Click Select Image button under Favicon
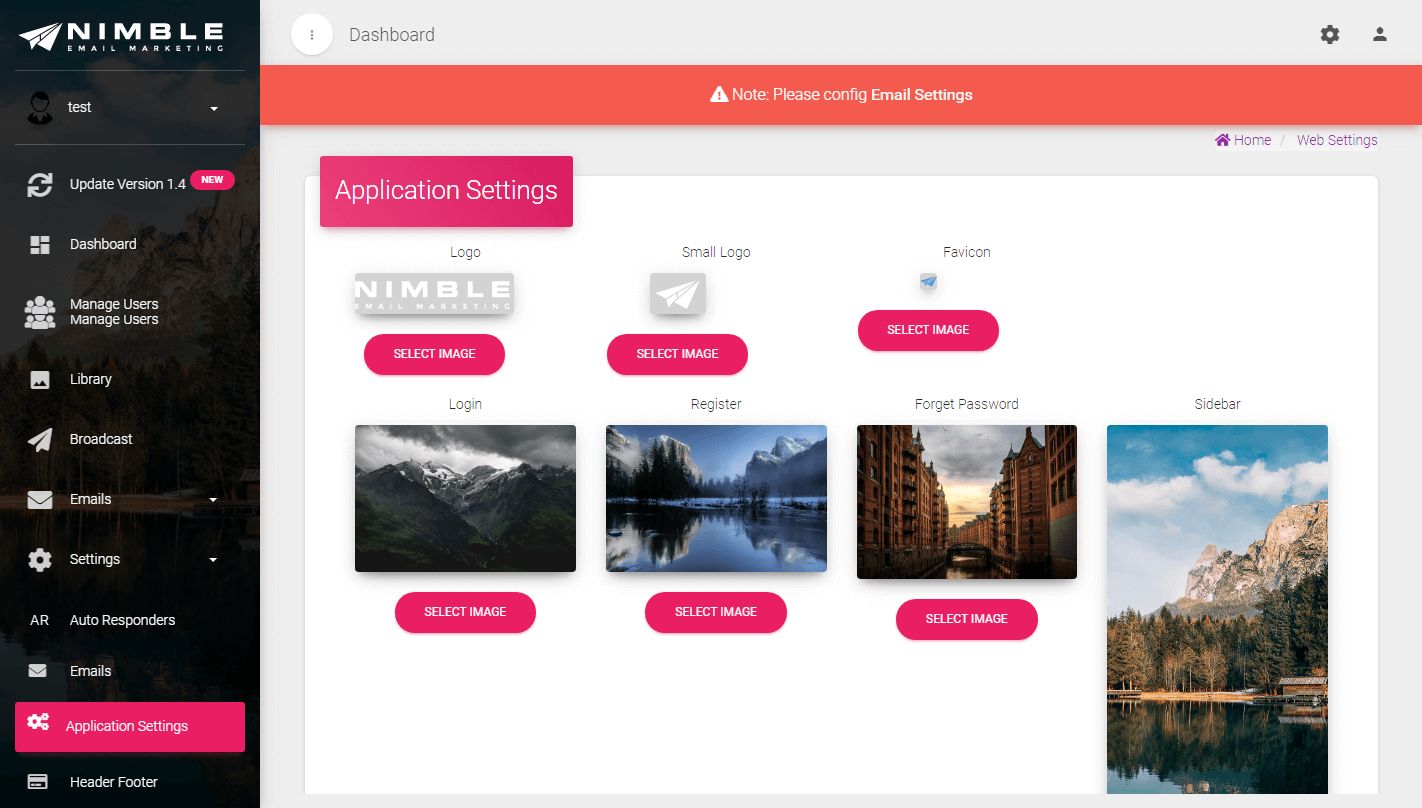1422x808 pixels. (x=928, y=330)
